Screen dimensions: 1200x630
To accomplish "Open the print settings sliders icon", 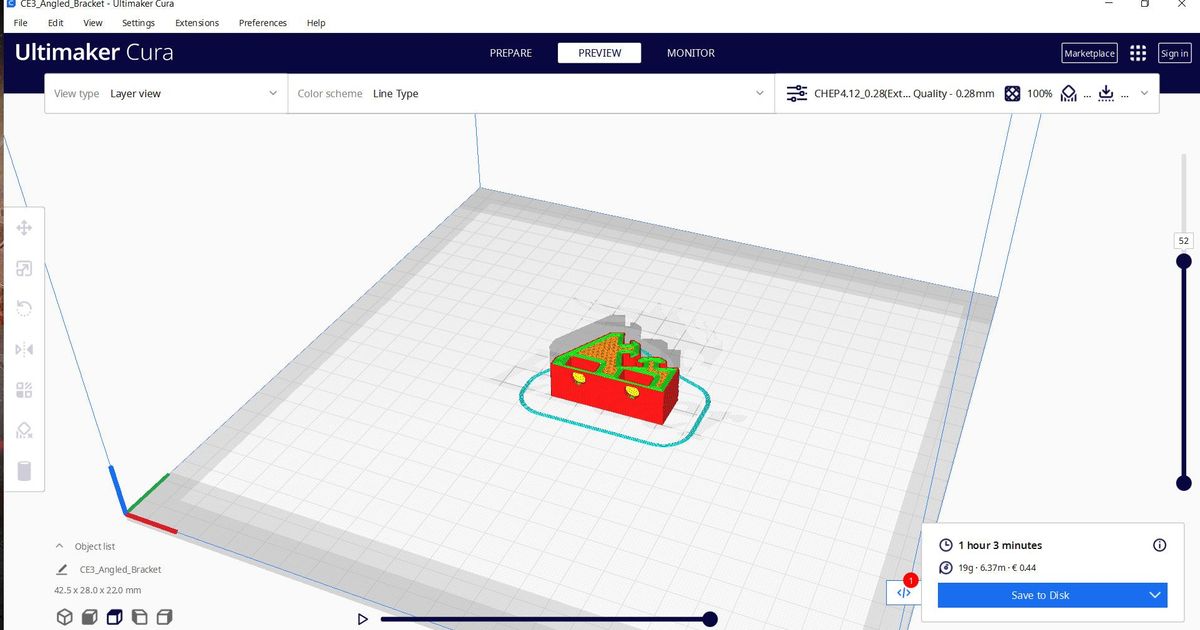I will (x=797, y=93).
